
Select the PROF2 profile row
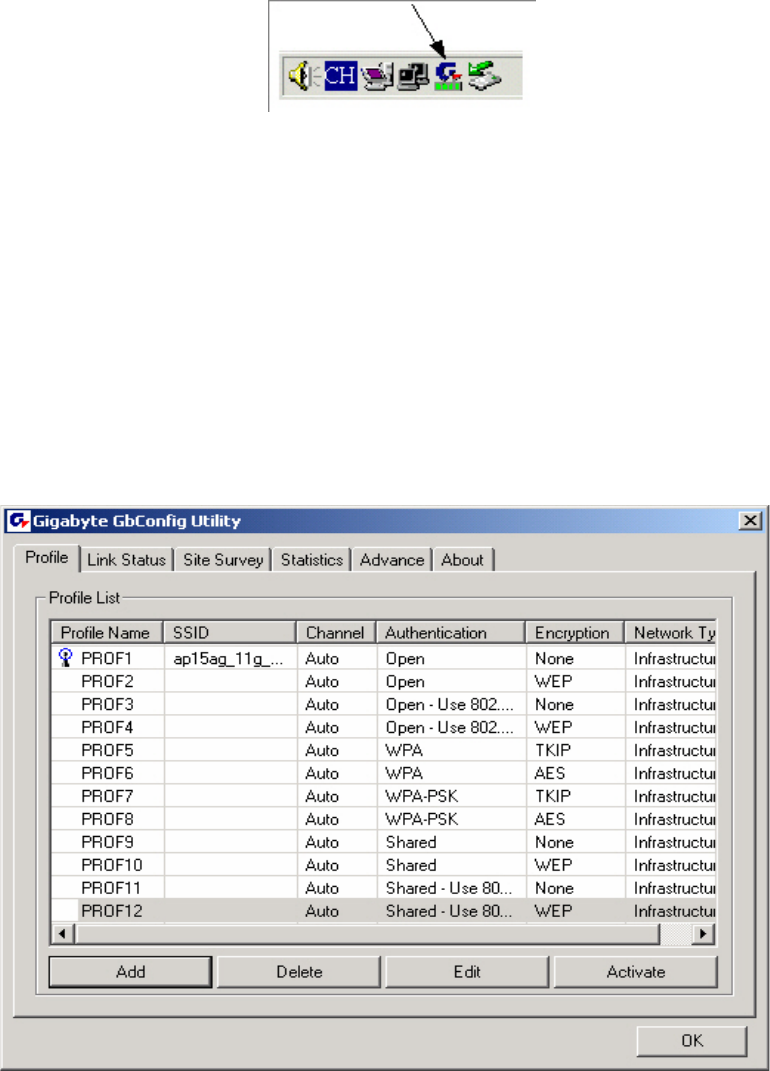[x=384, y=682]
